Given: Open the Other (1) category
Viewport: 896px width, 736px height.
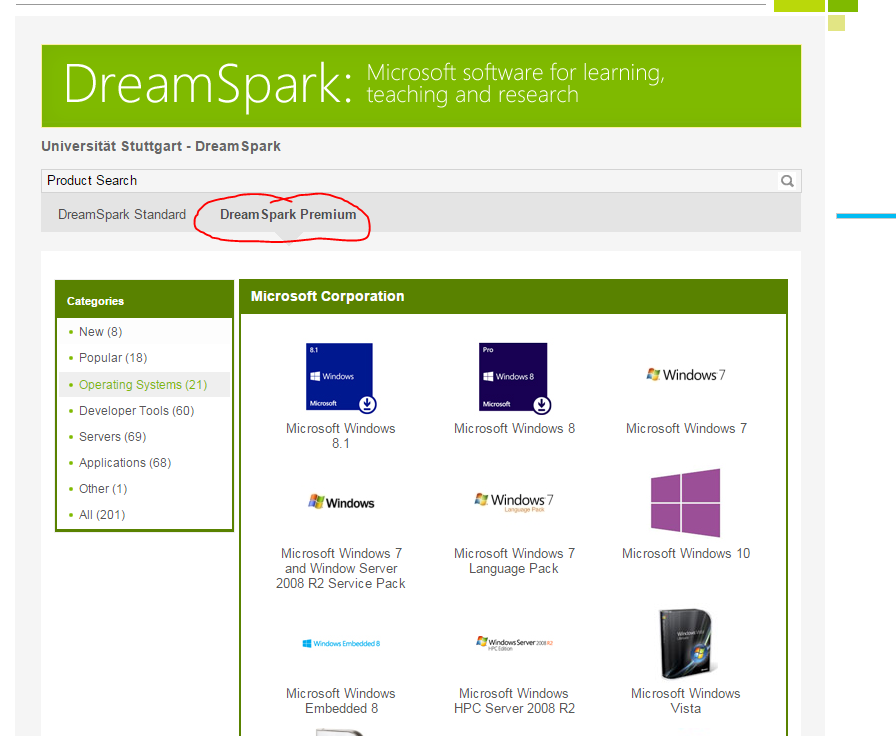Looking at the screenshot, I should [x=103, y=489].
